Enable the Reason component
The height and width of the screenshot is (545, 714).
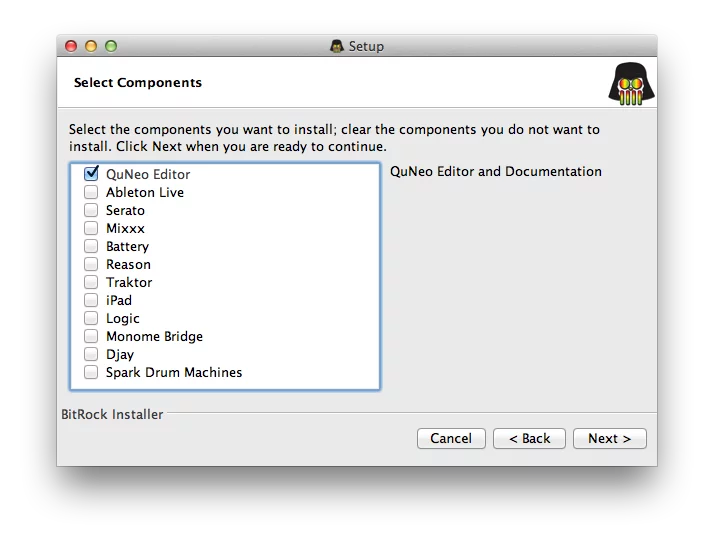click(91, 264)
